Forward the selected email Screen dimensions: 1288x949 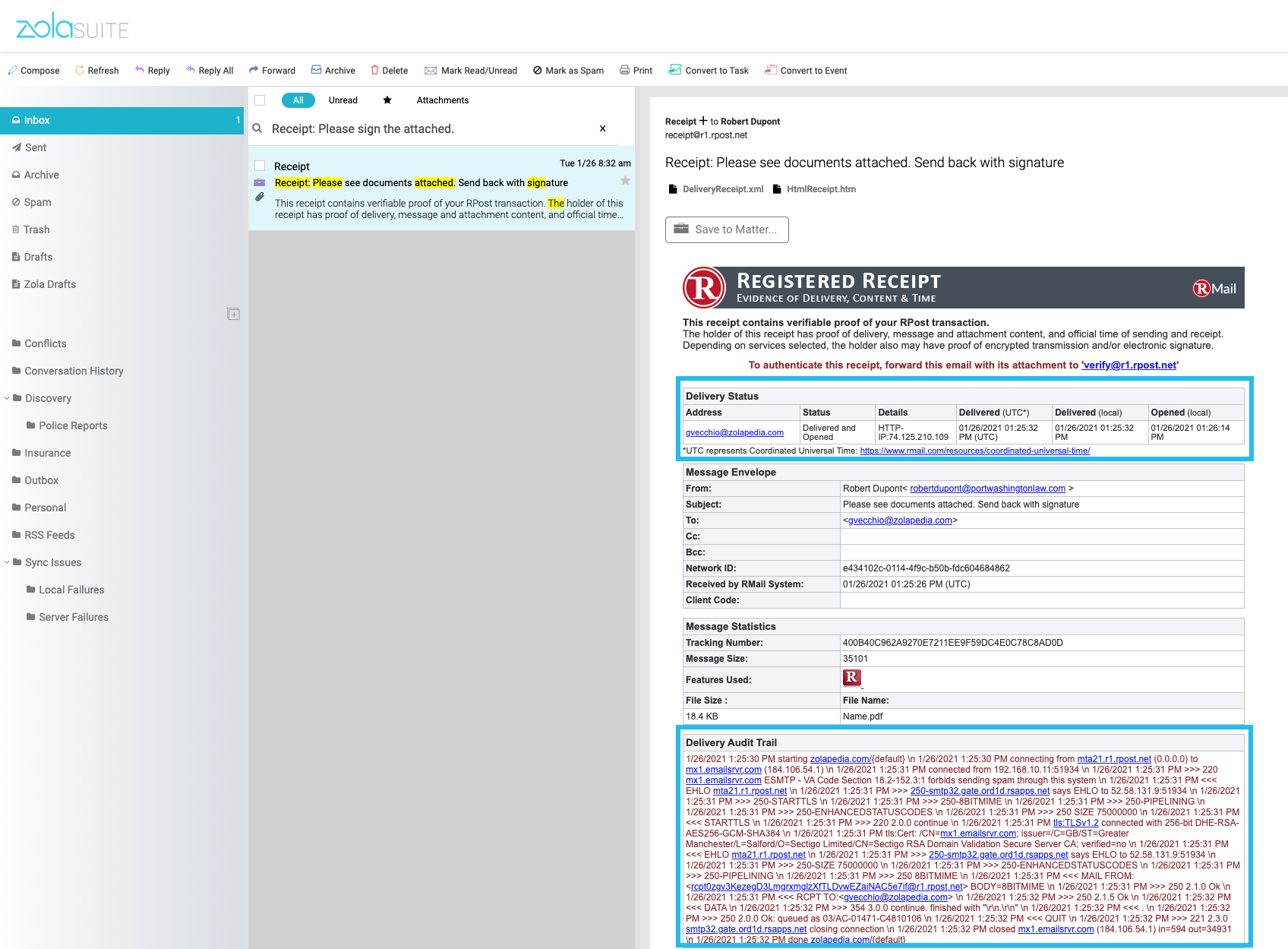[x=272, y=70]
